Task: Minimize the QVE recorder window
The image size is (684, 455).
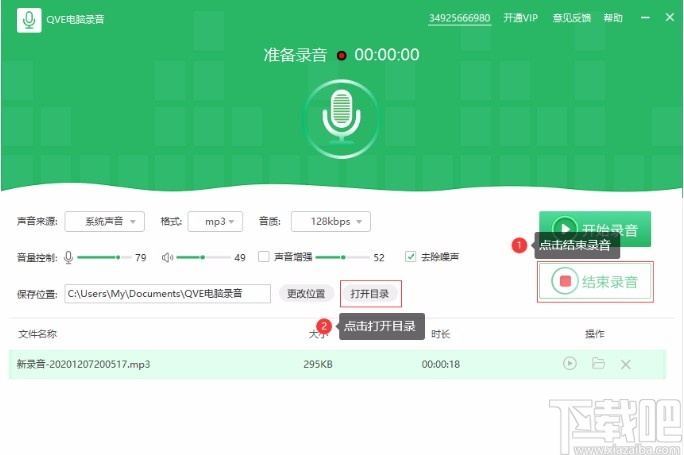Action: click(x=646, y=17)
